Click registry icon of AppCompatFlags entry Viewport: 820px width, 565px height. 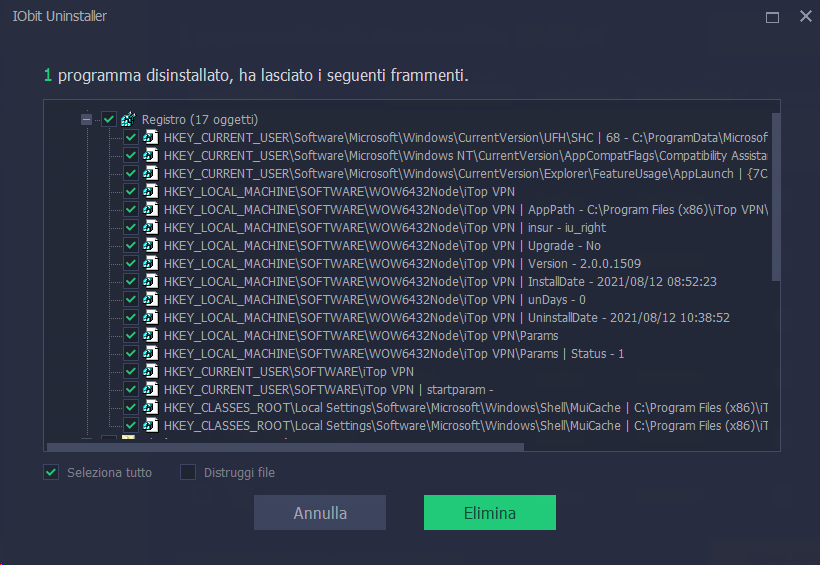point(151,155)
